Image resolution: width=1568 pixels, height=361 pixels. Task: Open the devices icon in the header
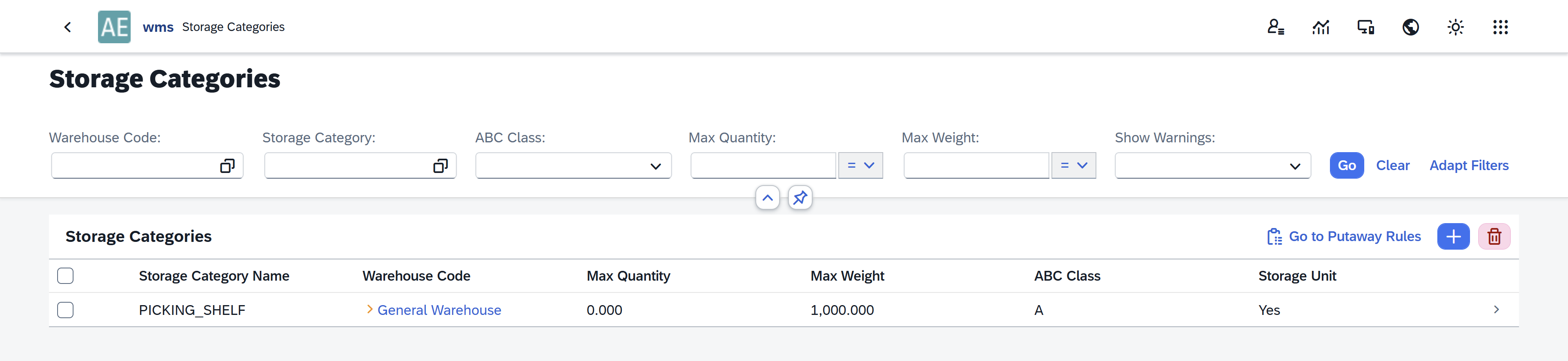point(1365,27)
